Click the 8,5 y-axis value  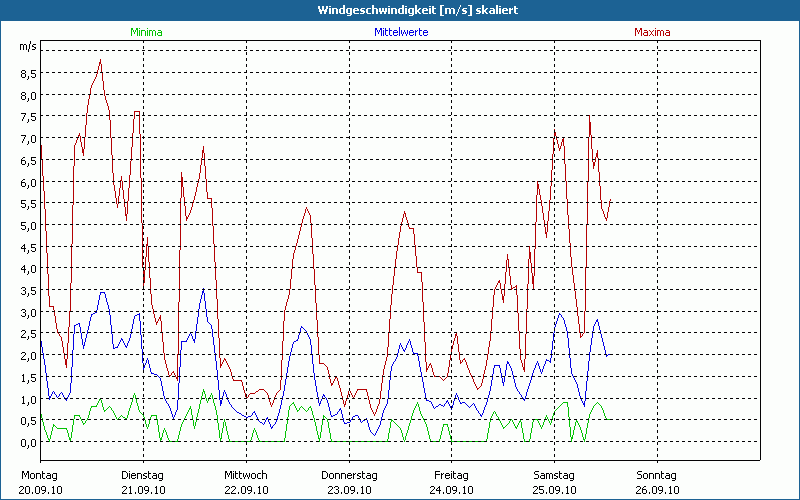(x=29, y=73)
